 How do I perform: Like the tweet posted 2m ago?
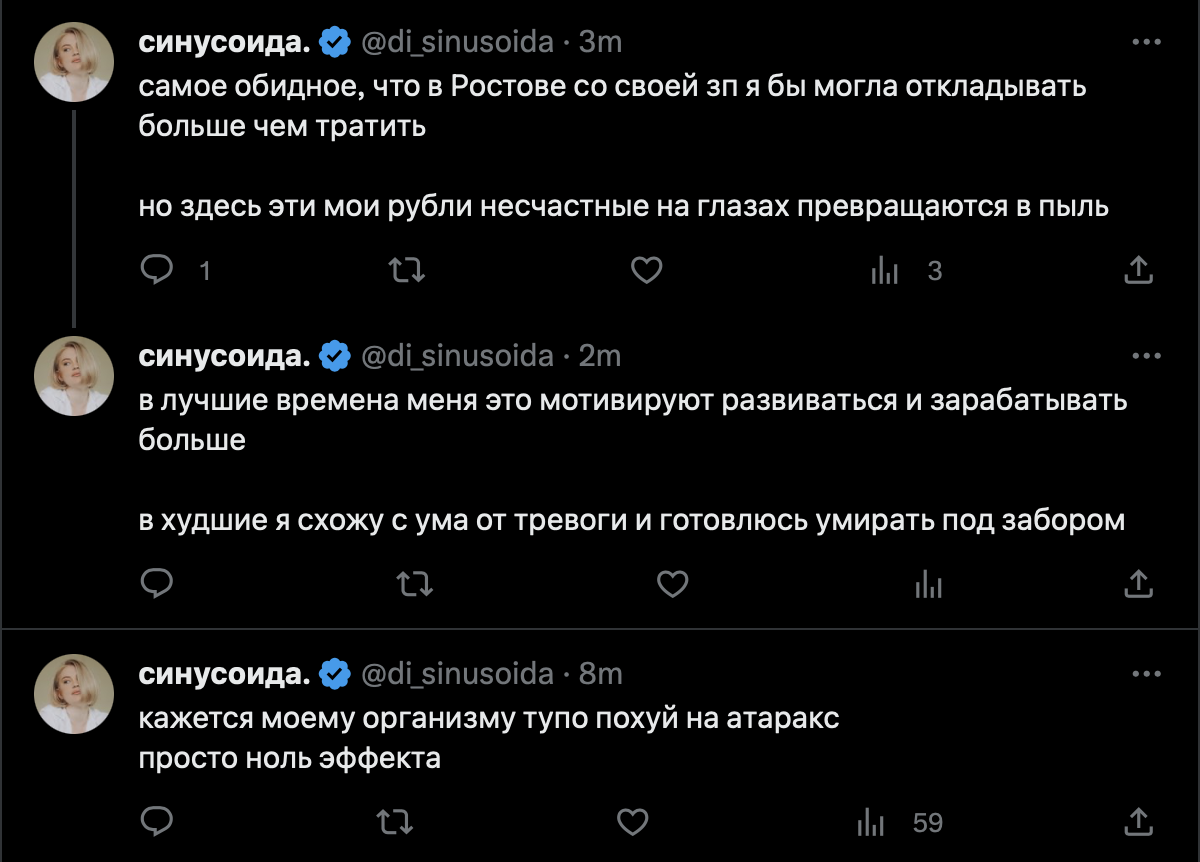coord(672,583)
